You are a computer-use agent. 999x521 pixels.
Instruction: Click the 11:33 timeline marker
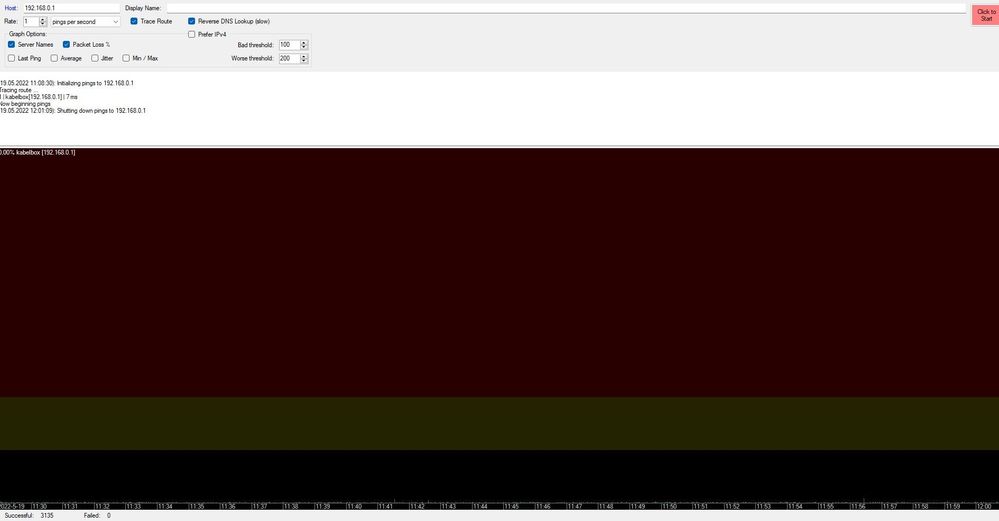click(134, 506)
